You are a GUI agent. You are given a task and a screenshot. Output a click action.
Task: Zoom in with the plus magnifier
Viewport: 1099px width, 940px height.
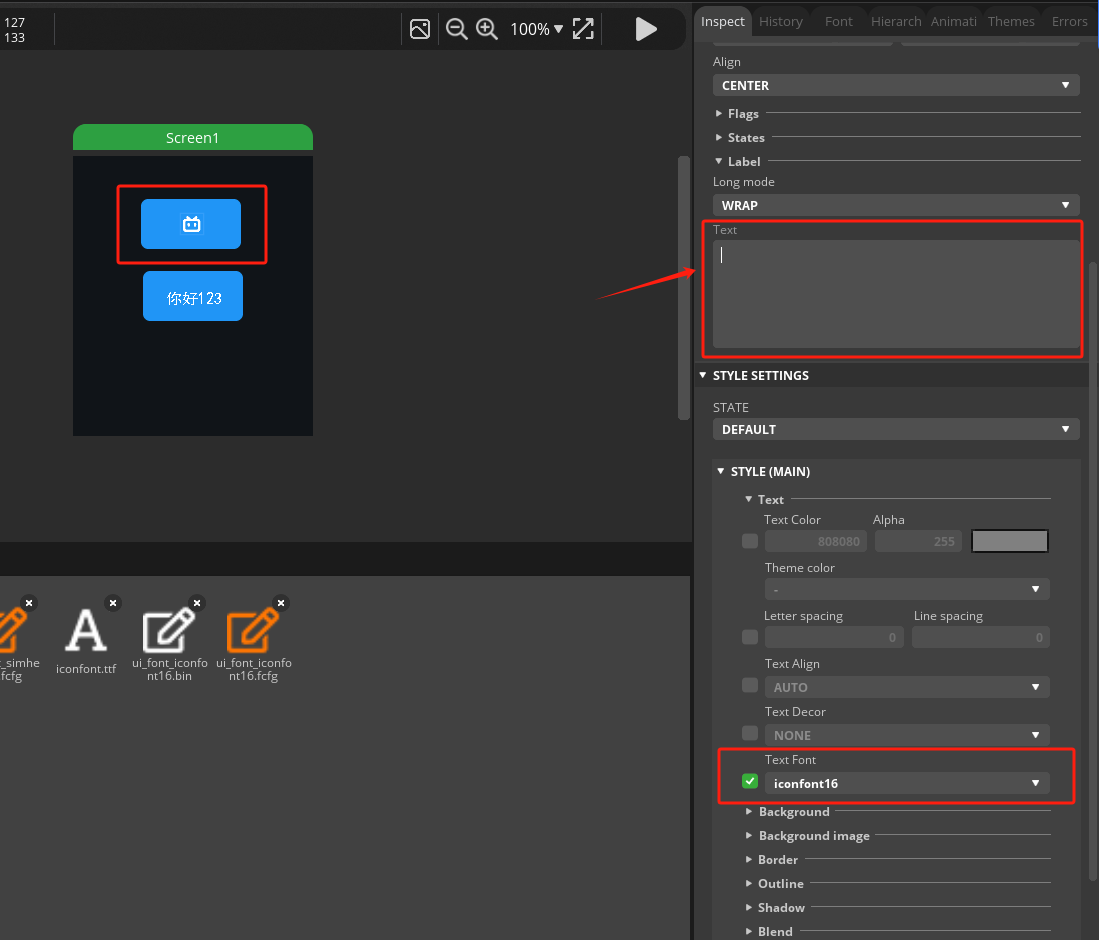pyautogui.click(x=487, y=29)
